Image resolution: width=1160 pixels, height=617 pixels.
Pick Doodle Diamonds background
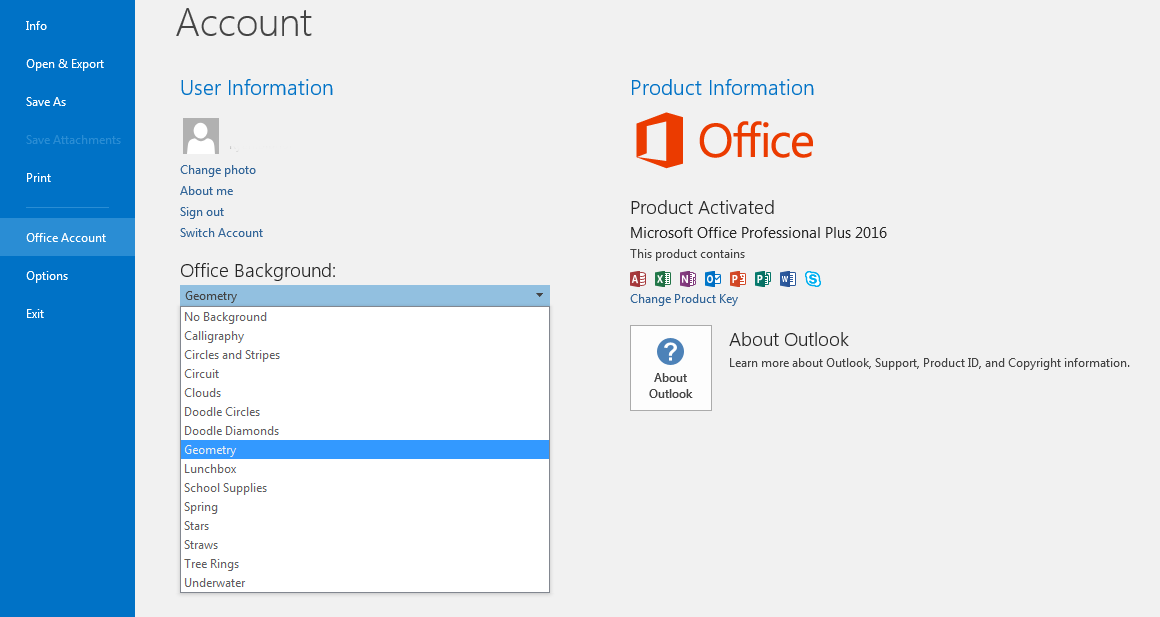[x=365, y=431]
